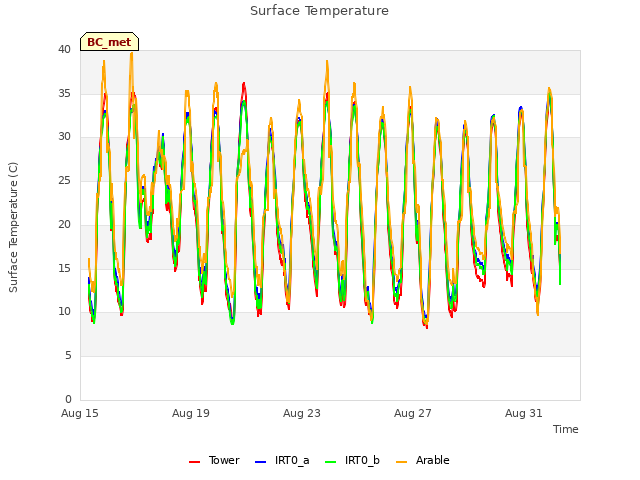
Task: Click the orange Arable legend color marker
Action: 401,462
